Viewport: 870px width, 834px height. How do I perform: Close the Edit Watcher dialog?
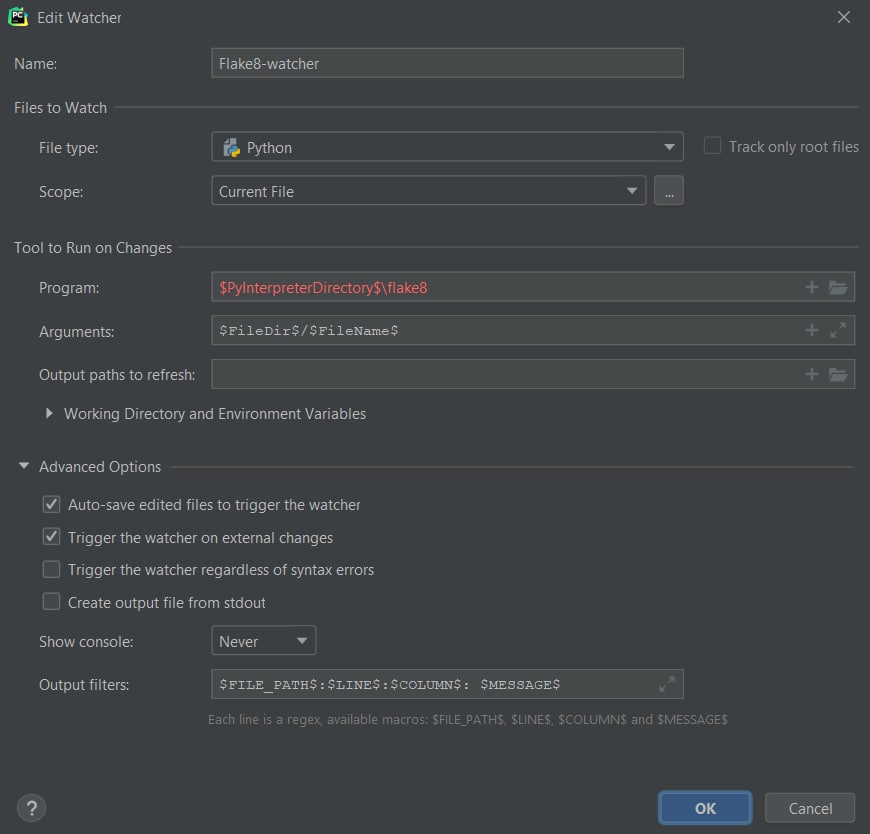[843, 17]
